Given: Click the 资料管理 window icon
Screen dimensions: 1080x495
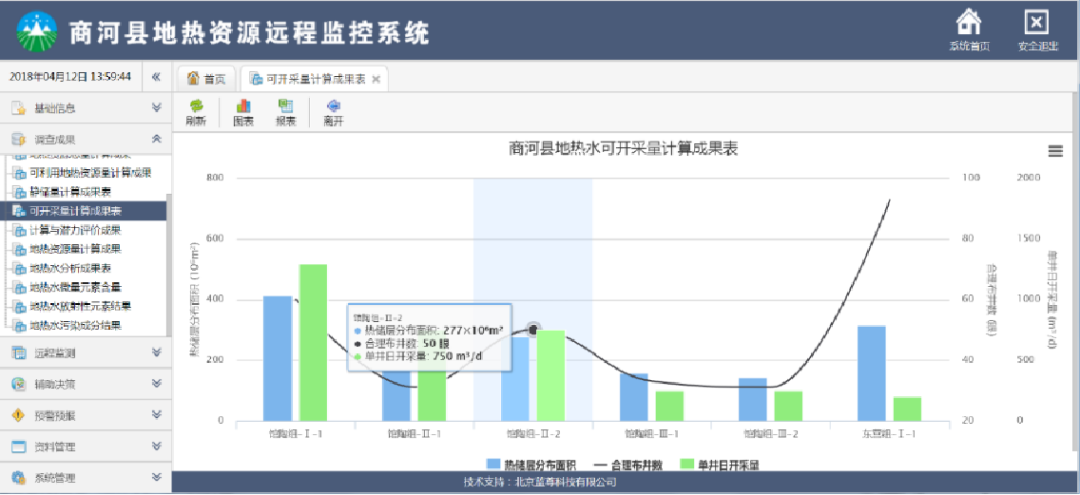Looking at the screenshot, I should pyautogui.click(x=18, y=447).
